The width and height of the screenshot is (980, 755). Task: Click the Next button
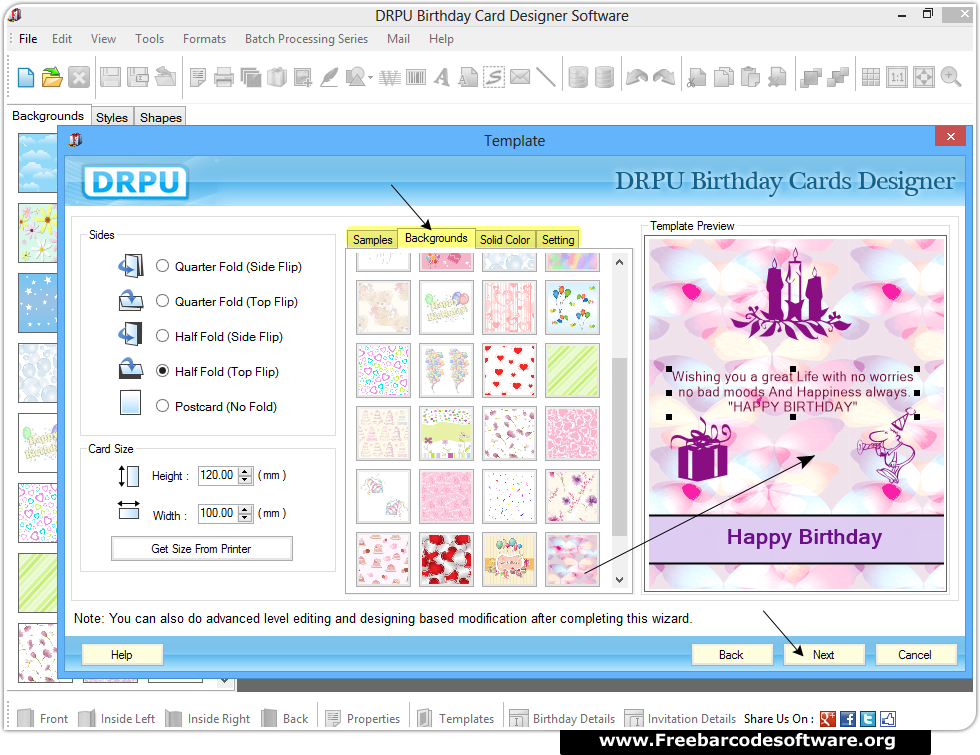[x=824, y=654]
